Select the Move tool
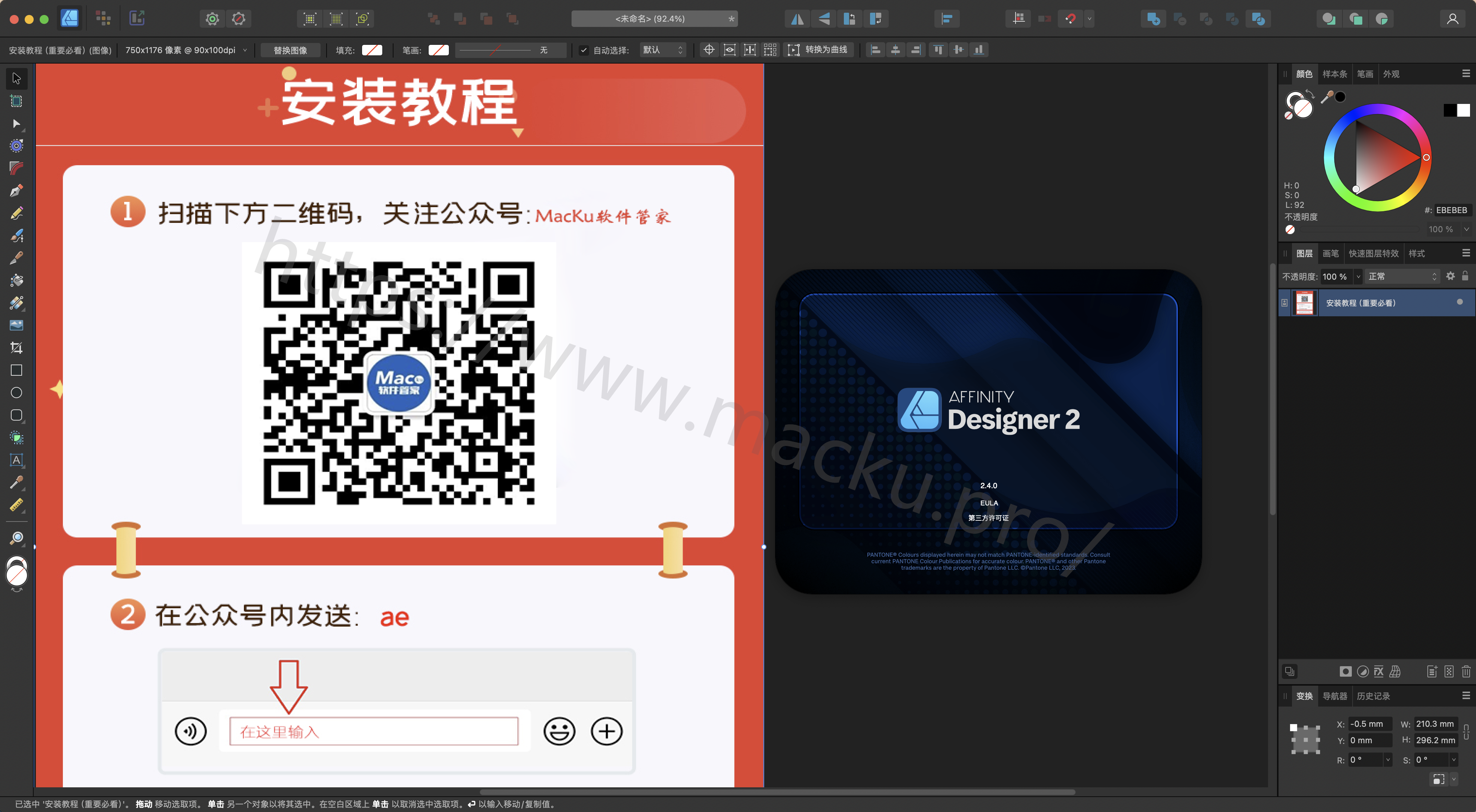1476x812 pixels. click(16, 79)
